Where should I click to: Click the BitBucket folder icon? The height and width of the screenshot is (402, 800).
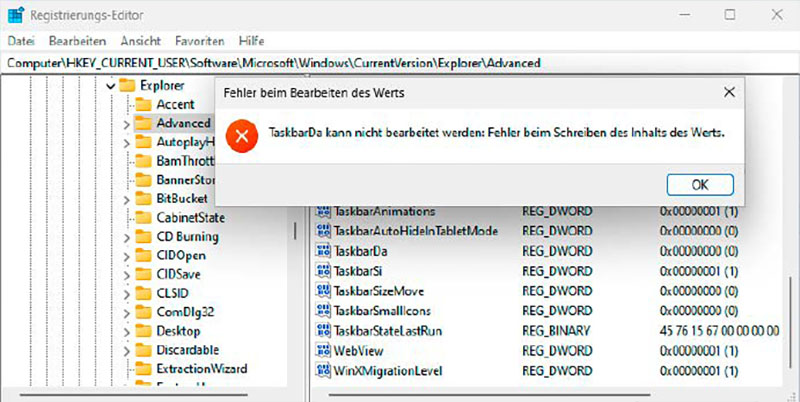(x=143, y=198)
